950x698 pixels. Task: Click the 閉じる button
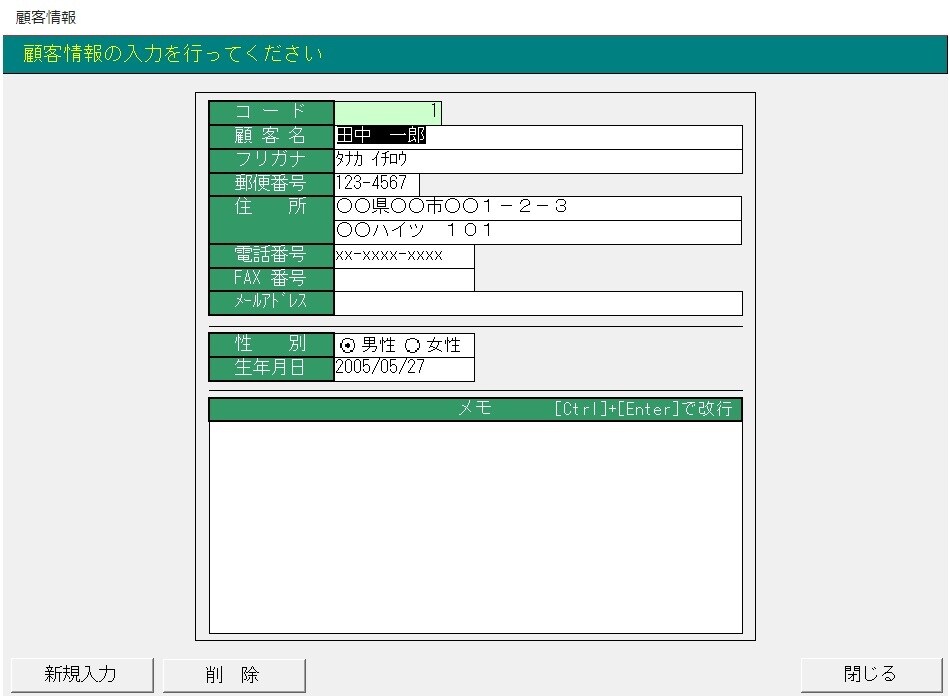871,674
